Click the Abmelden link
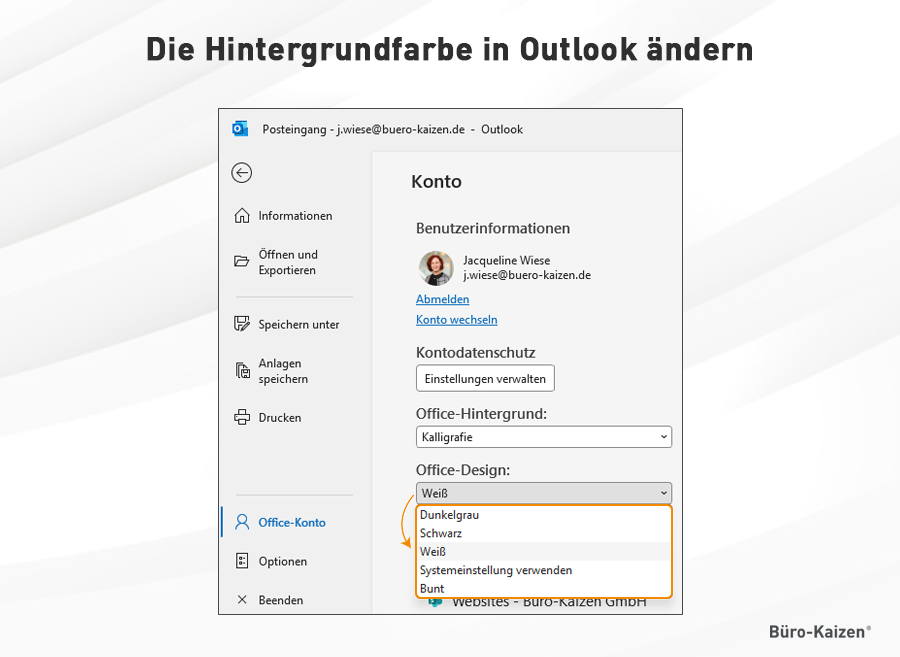The width and height of the screenshot is (900, 657). coord(442,299)
